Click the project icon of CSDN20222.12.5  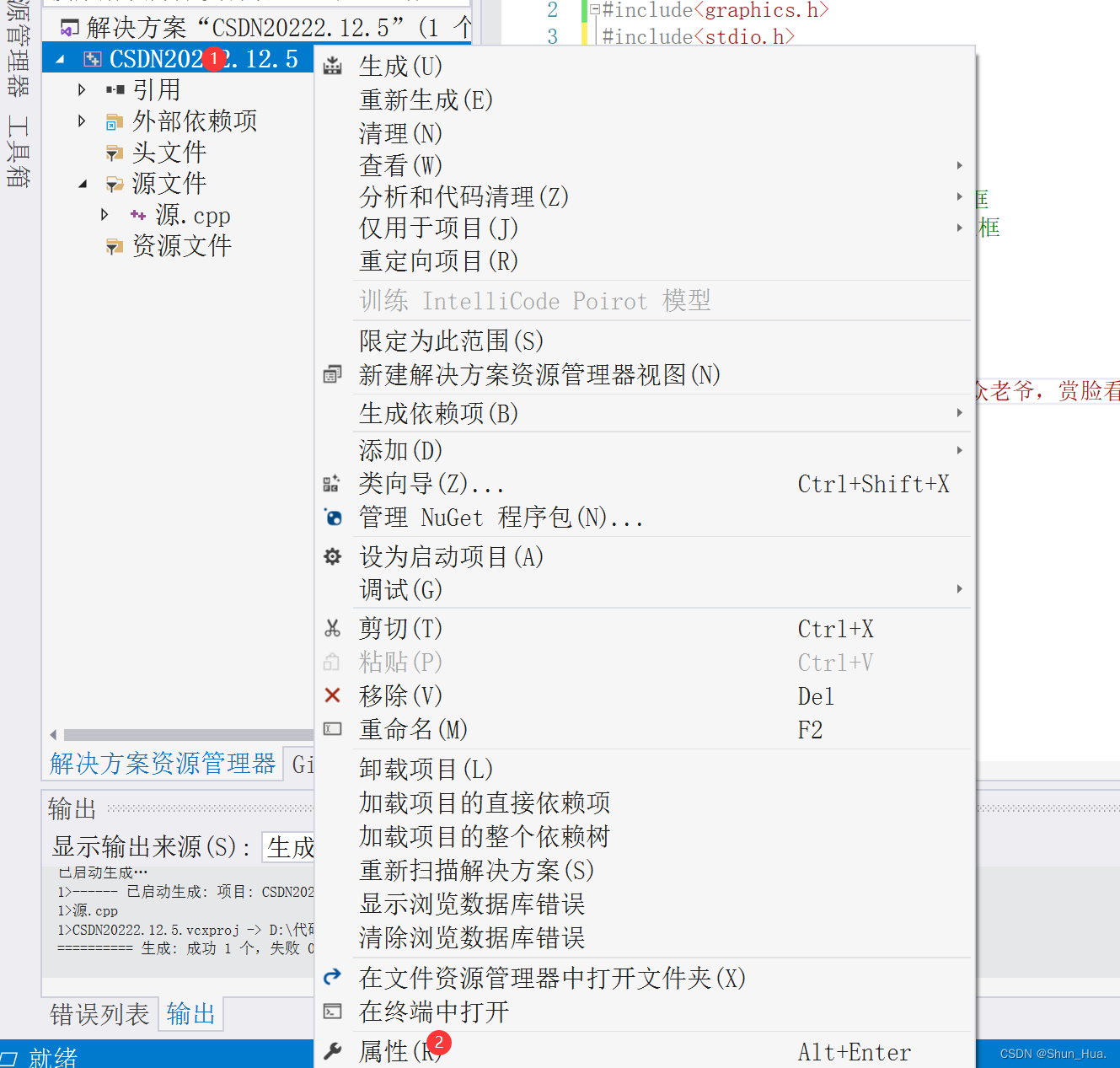92,59
